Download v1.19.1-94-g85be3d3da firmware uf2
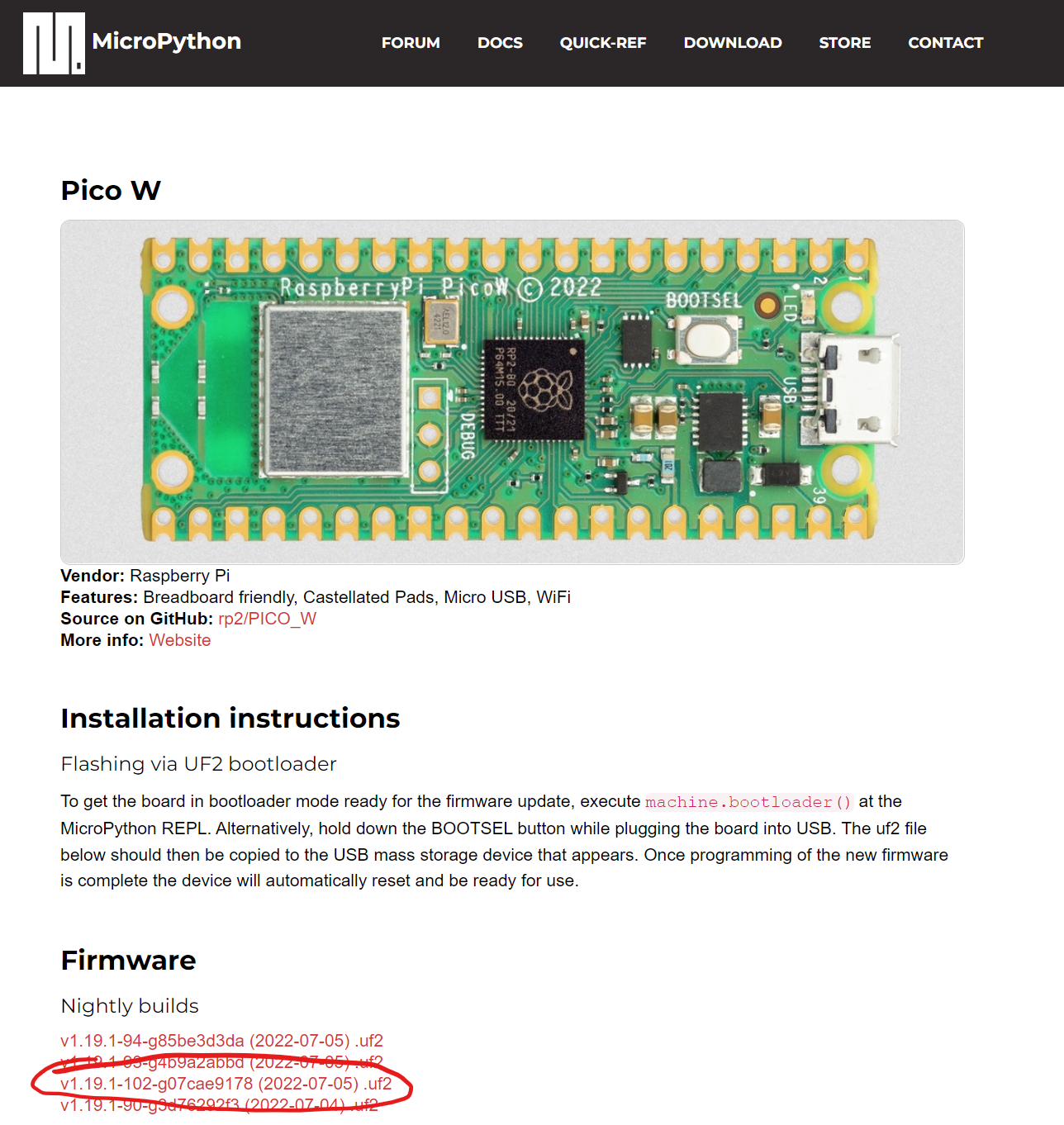Viewport: 1064px width, 1125px height. click(222, 1041)
